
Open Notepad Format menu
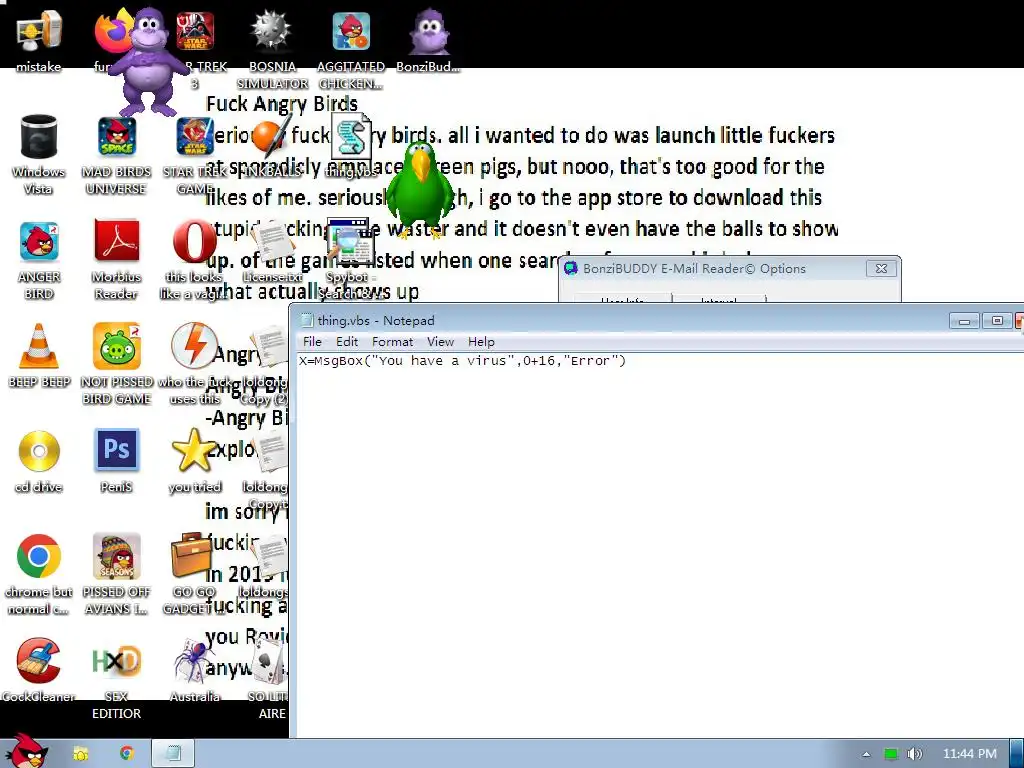[x=392, y=342]
